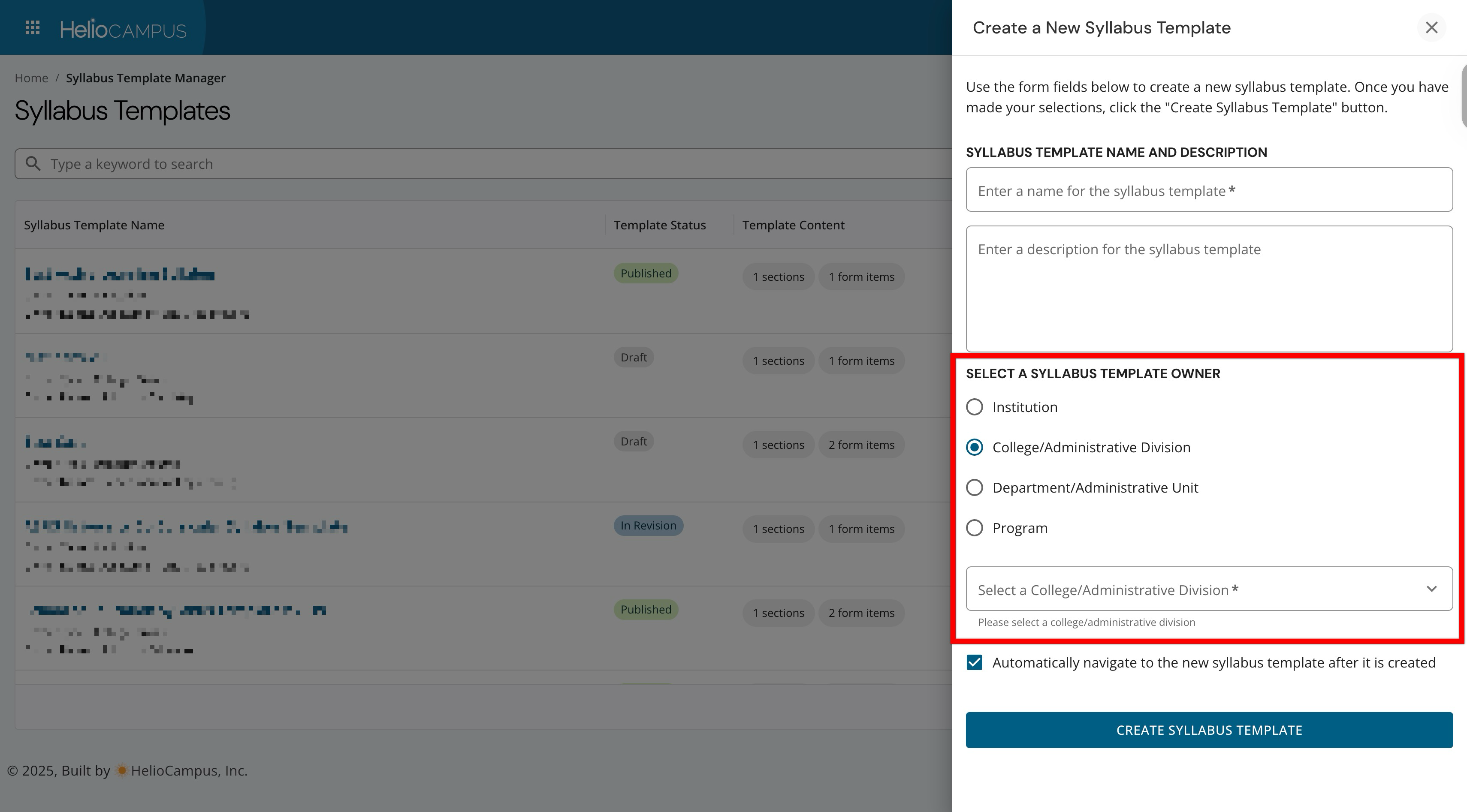Screen dimensions: 1467x812
Task: Choose Program as template owner
Action: [975, 528]
